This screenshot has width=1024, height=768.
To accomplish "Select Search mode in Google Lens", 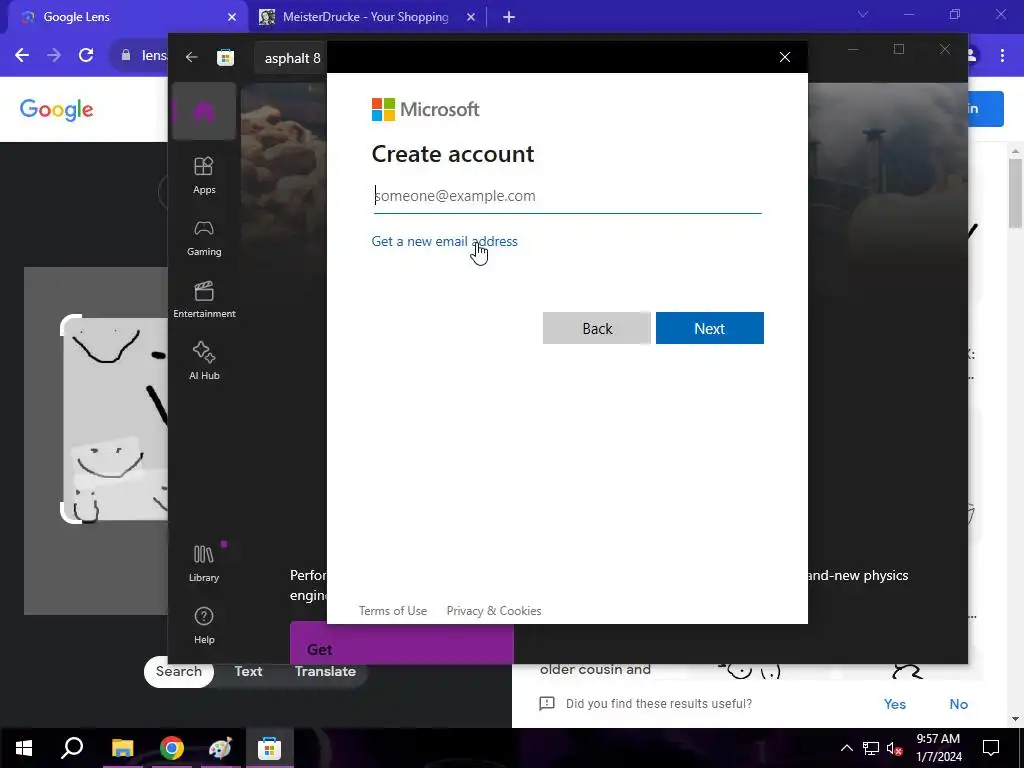I will tap(178, 671).
